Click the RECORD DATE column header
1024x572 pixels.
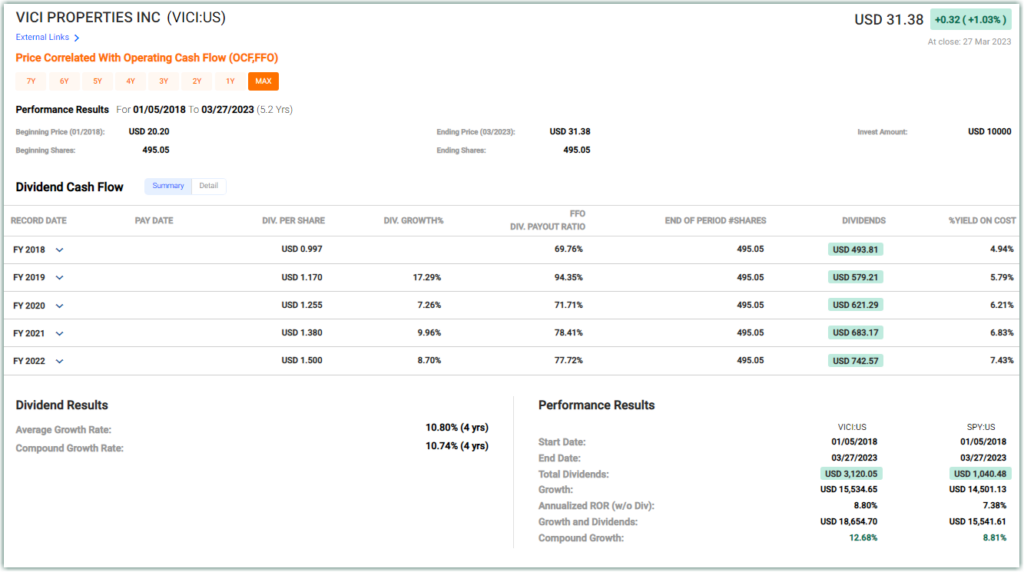coord(39,221)
